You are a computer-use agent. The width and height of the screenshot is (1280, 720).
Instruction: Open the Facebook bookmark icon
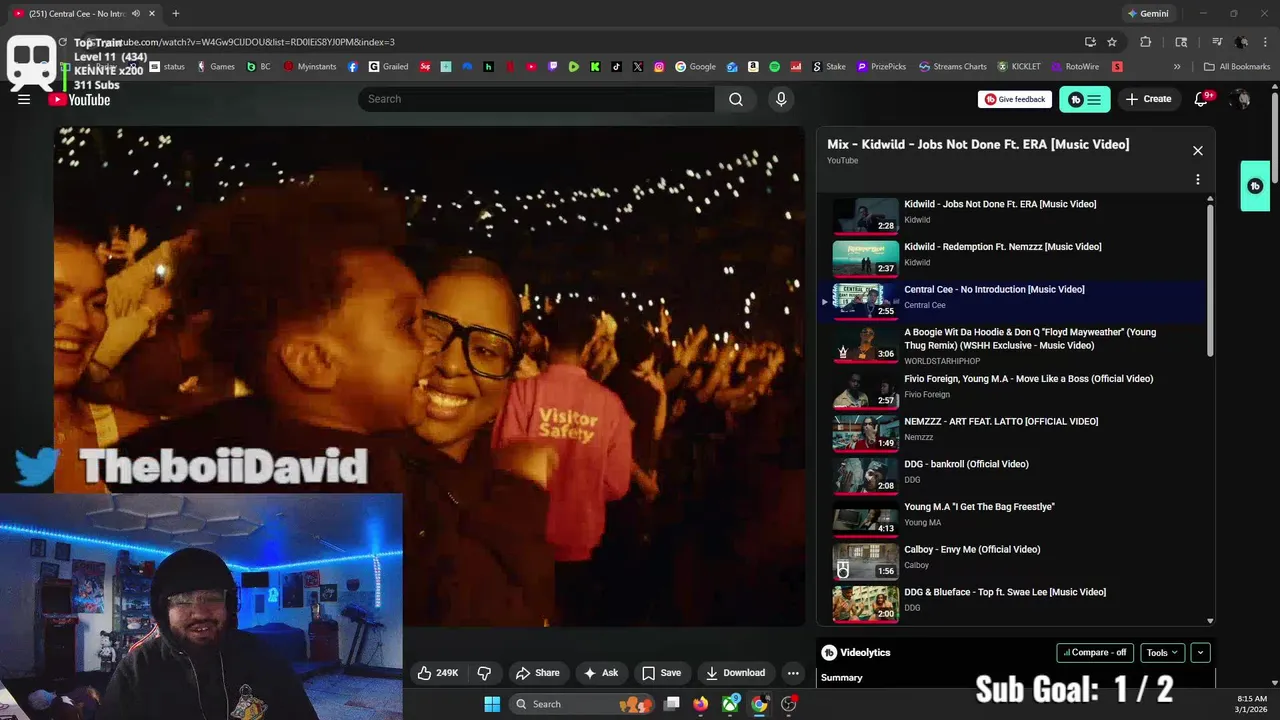tap(353, 67)
